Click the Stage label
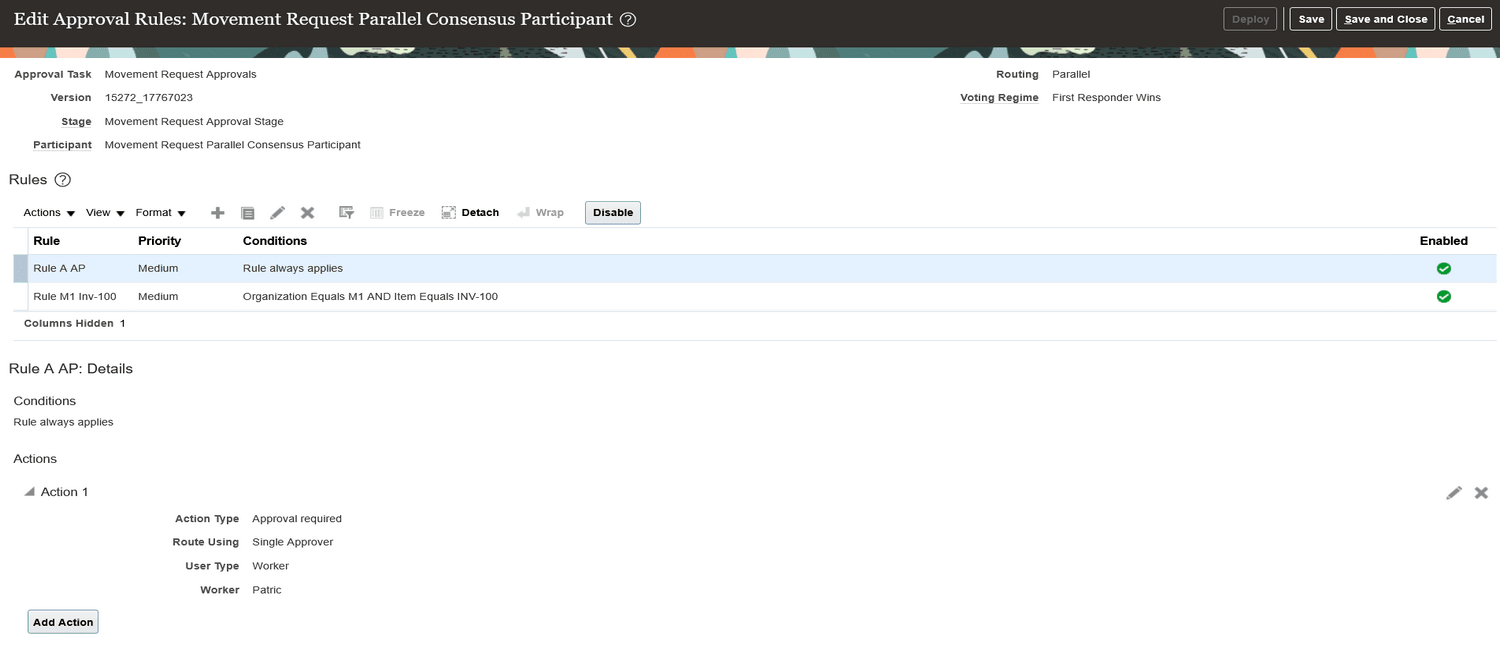Image resolution: width=1500 pixels, height=650 pixels. pos(76,122)
